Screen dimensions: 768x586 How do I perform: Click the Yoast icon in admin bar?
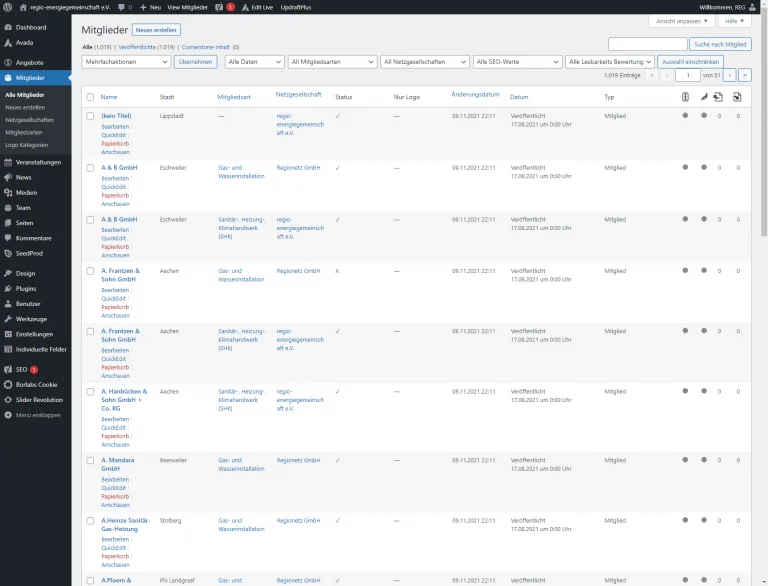tap(218, 7)
